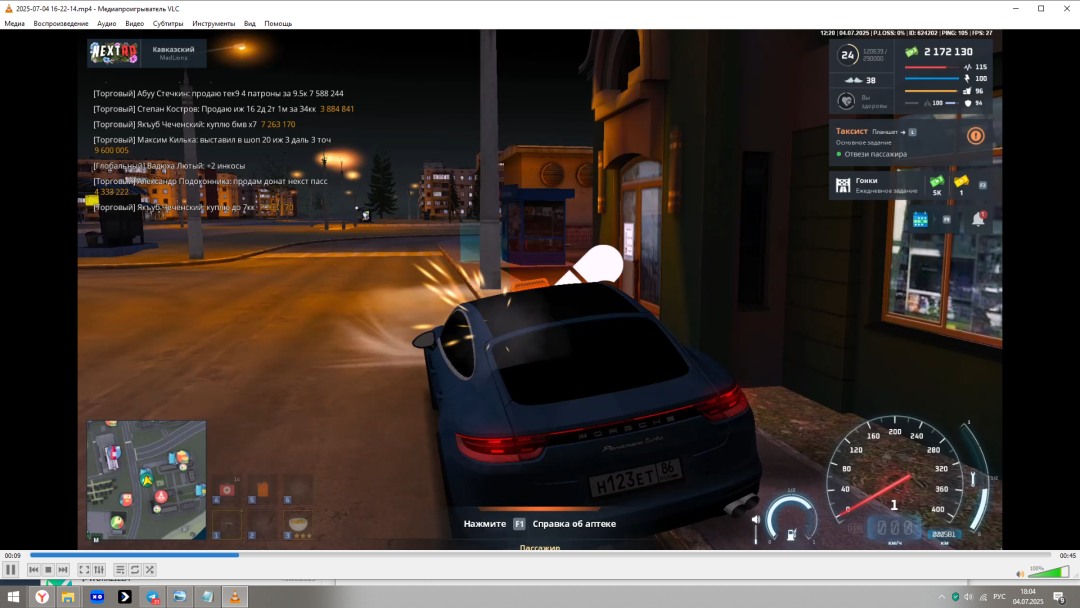The height and width of the screenshot is (608, 1080).
Task: Close the VLC window
Action: [1067, 8]
